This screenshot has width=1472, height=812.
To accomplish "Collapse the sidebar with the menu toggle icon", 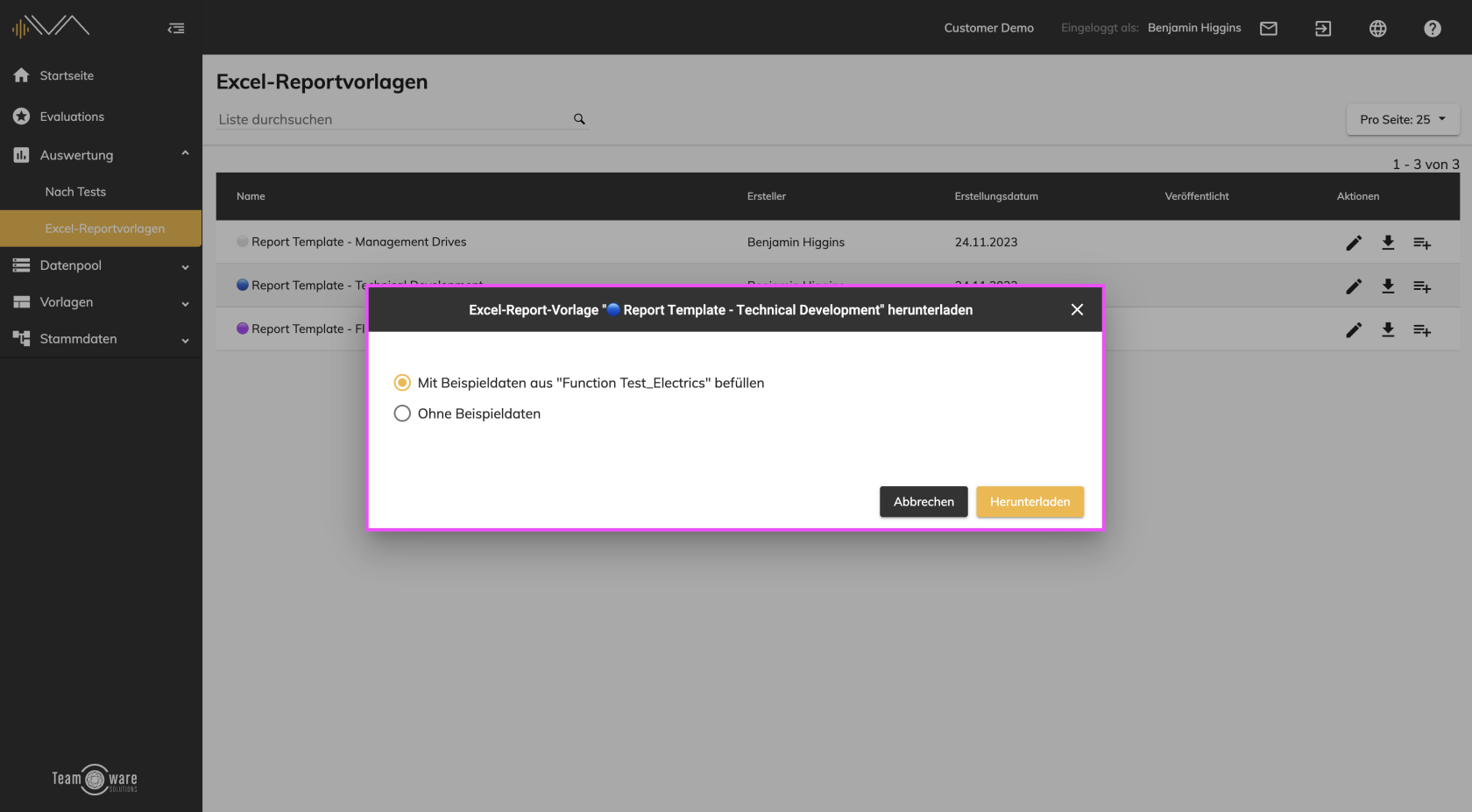I will [176, 28].
